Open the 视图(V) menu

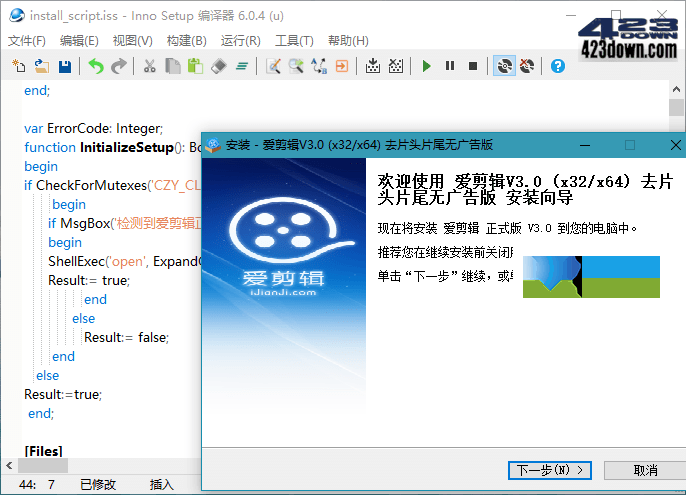click(x=133, y=41)
